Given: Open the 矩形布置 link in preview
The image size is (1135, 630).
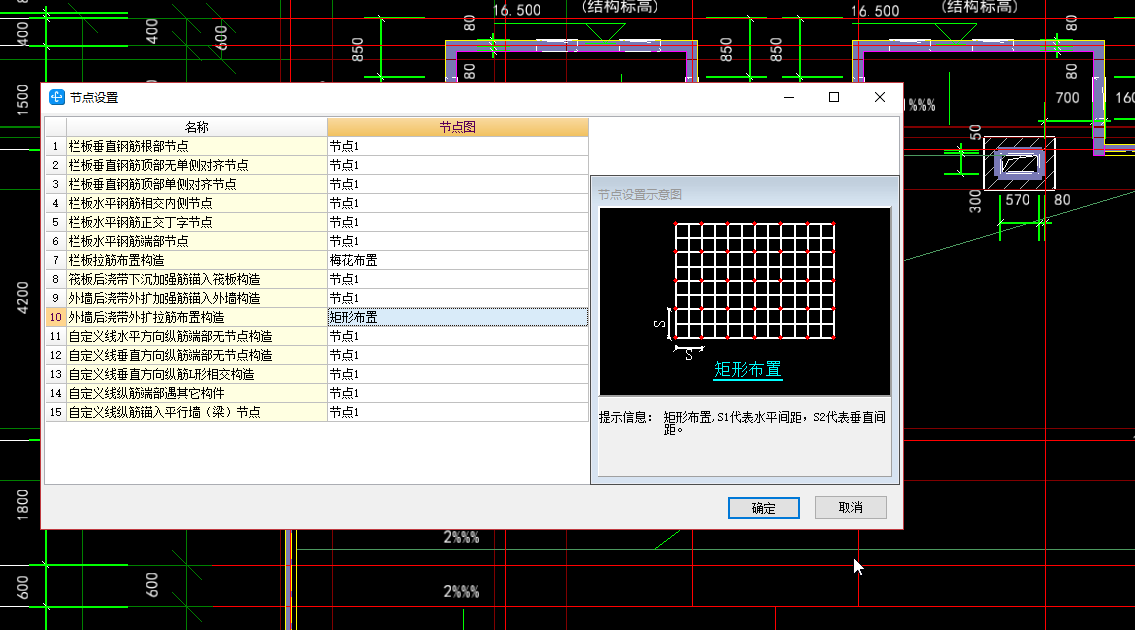Looking at the screenshot, I should 748,369.
